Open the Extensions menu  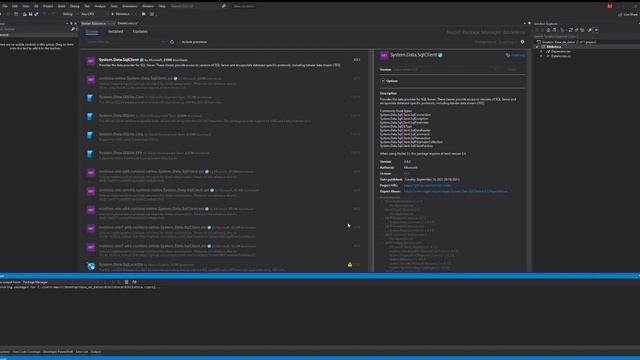tap(130, 6)
